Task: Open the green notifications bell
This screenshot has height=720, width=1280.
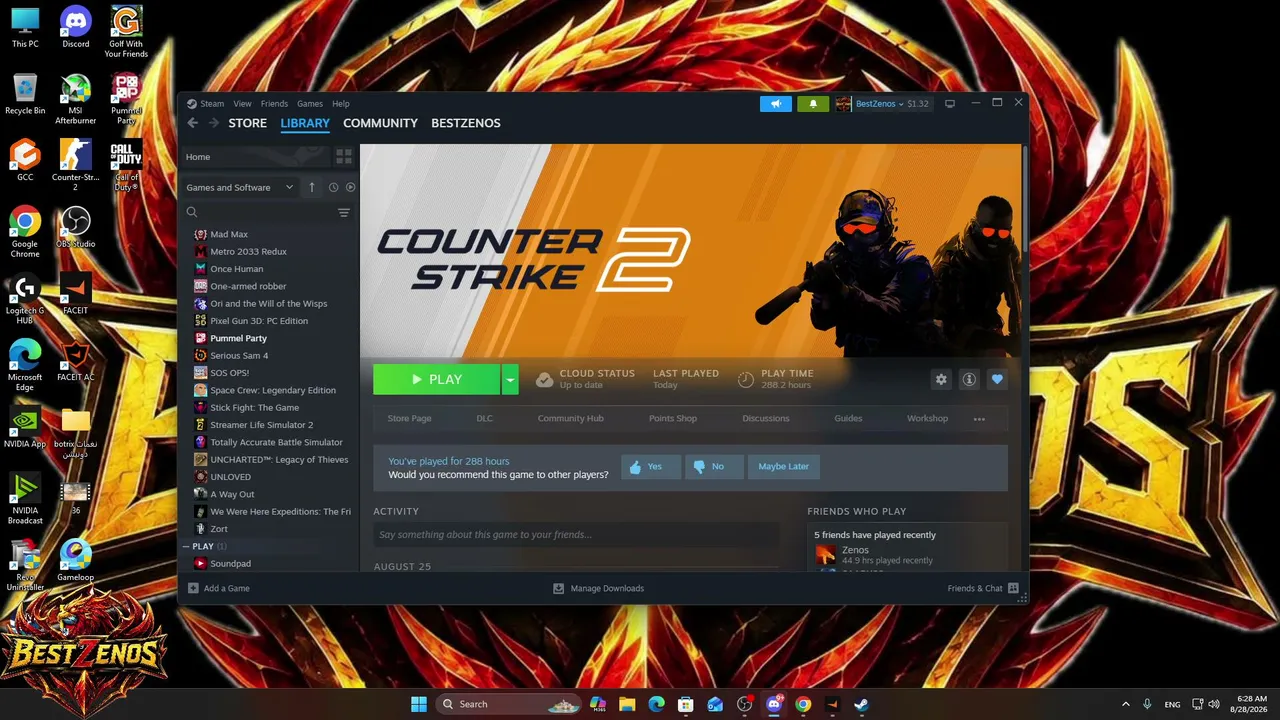Action: coord(813,104)
